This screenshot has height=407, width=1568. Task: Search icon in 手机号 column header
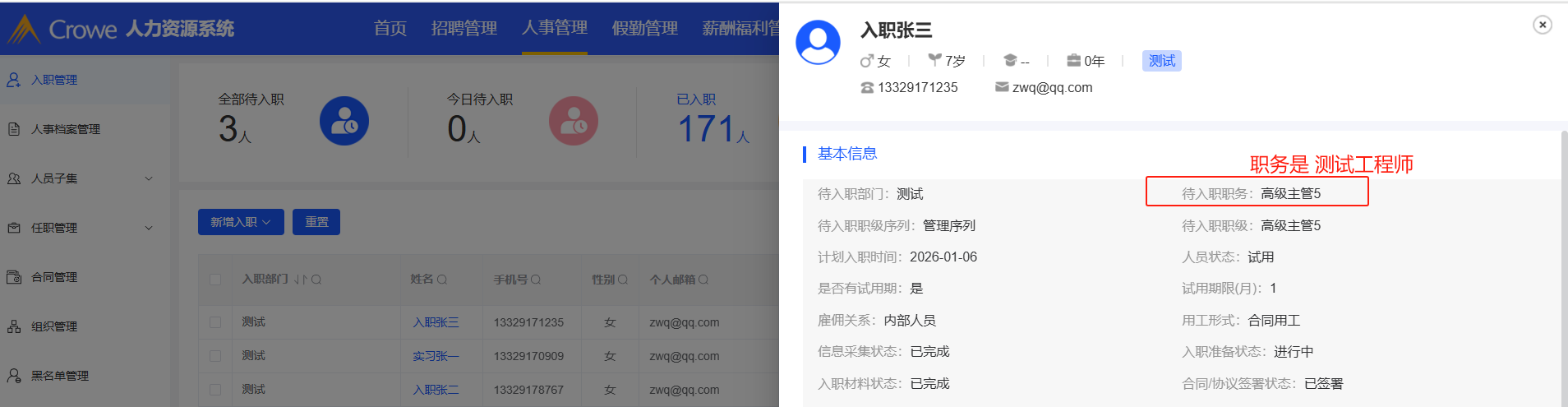click(536, 280)
